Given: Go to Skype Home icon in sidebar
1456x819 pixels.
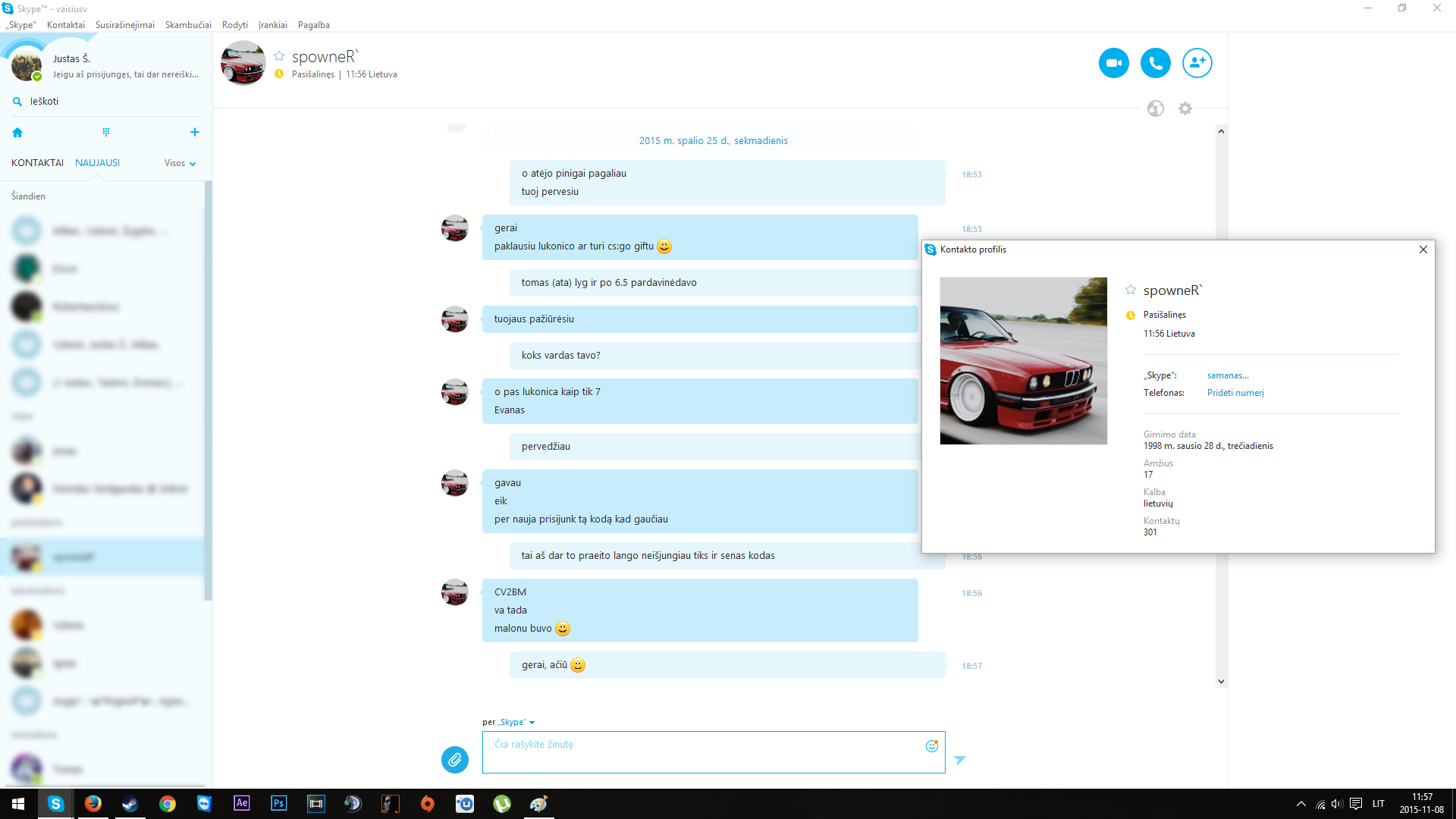Looking at the screenshot, I should click(x=17, y=132).
